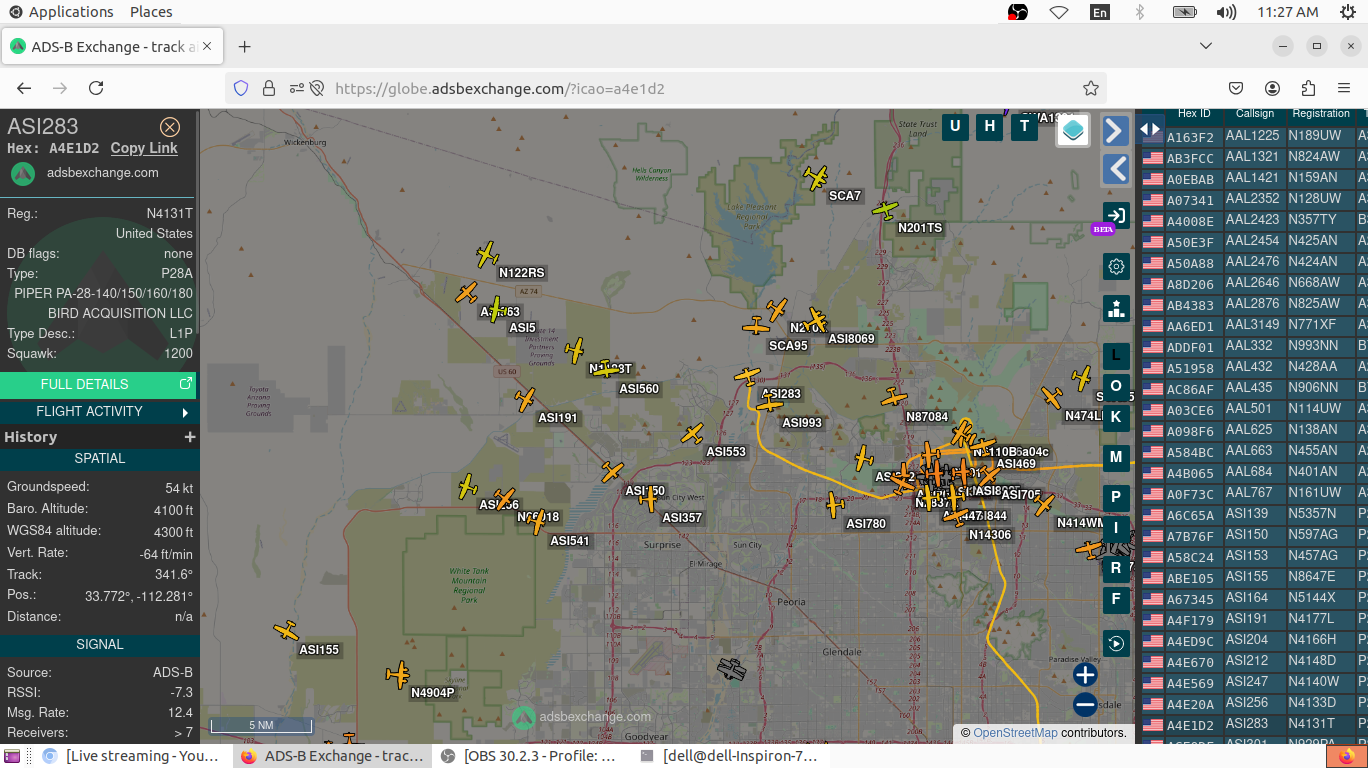Sort table by Registration column

click(x=1321, y=114)
